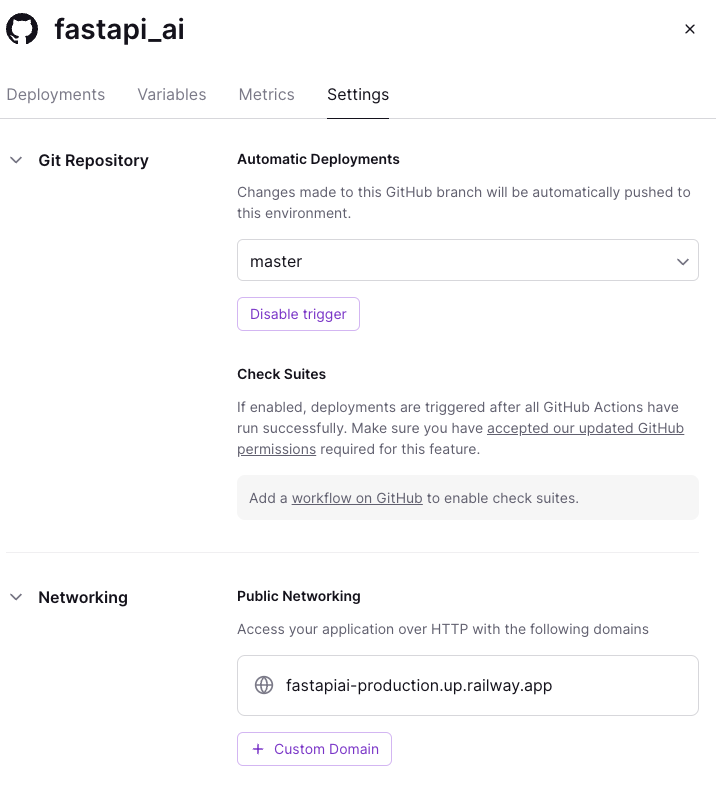Close the fastapi_ai service panel
This screenshot has height=793, width=716.
coord(689,29)
